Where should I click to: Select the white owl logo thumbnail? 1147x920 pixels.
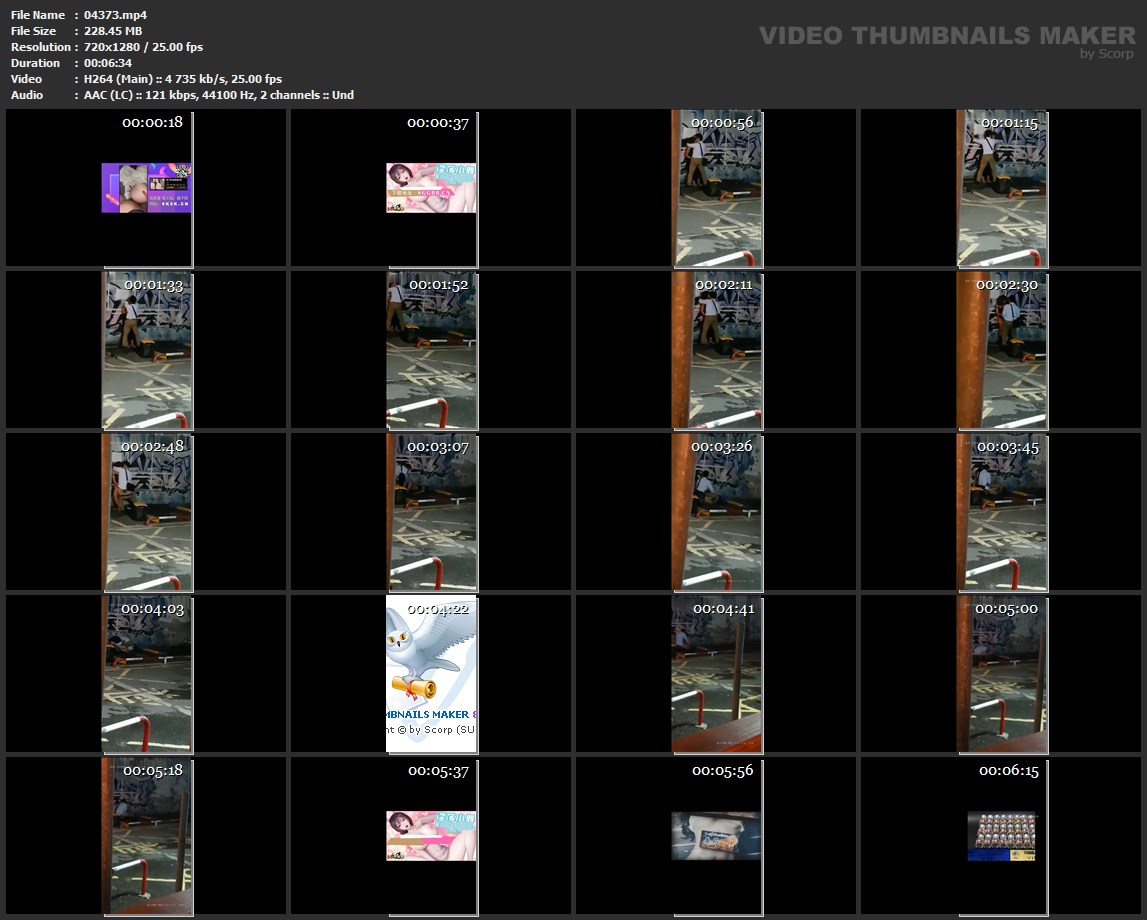click(431, 674)
